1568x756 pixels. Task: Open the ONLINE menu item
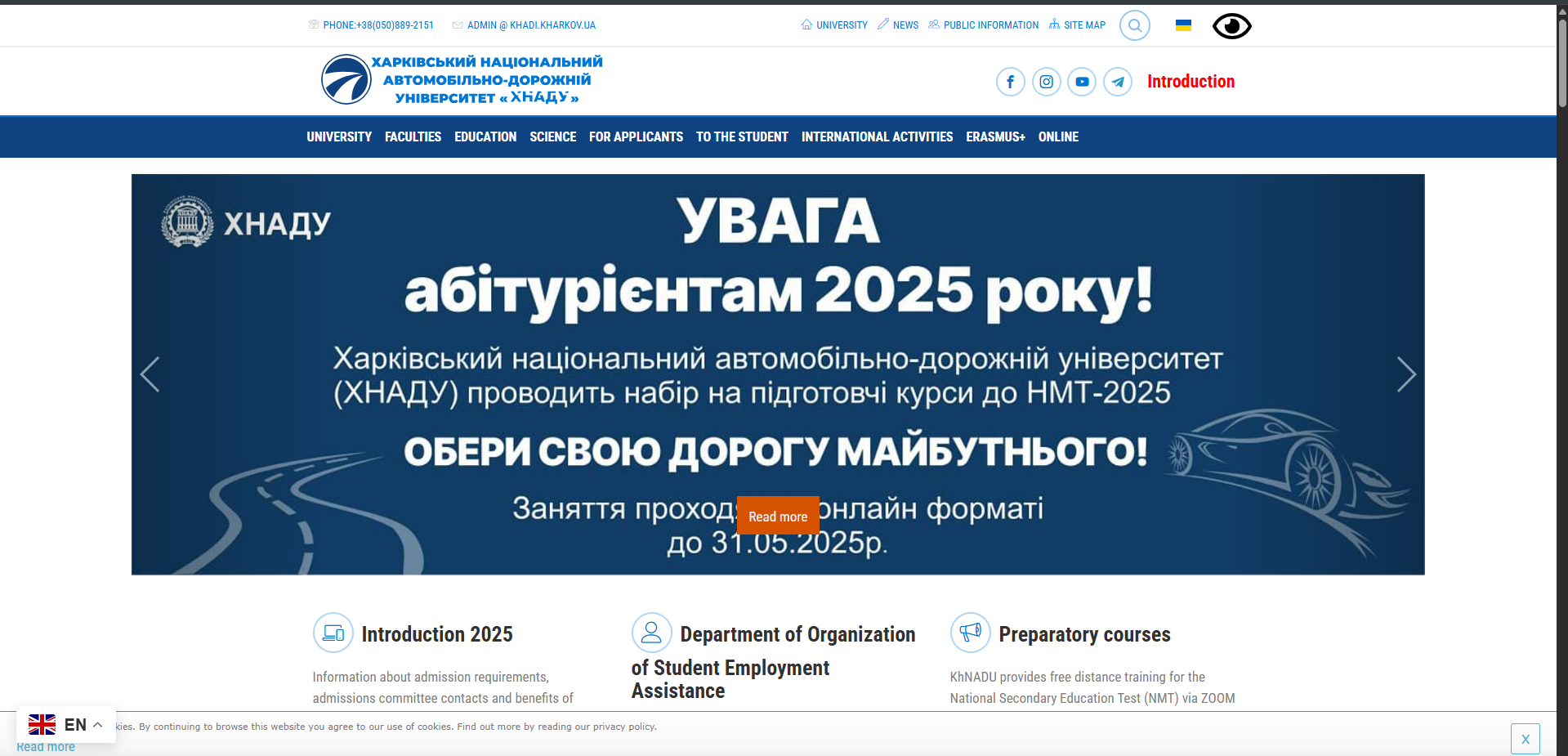[1058, 136]
